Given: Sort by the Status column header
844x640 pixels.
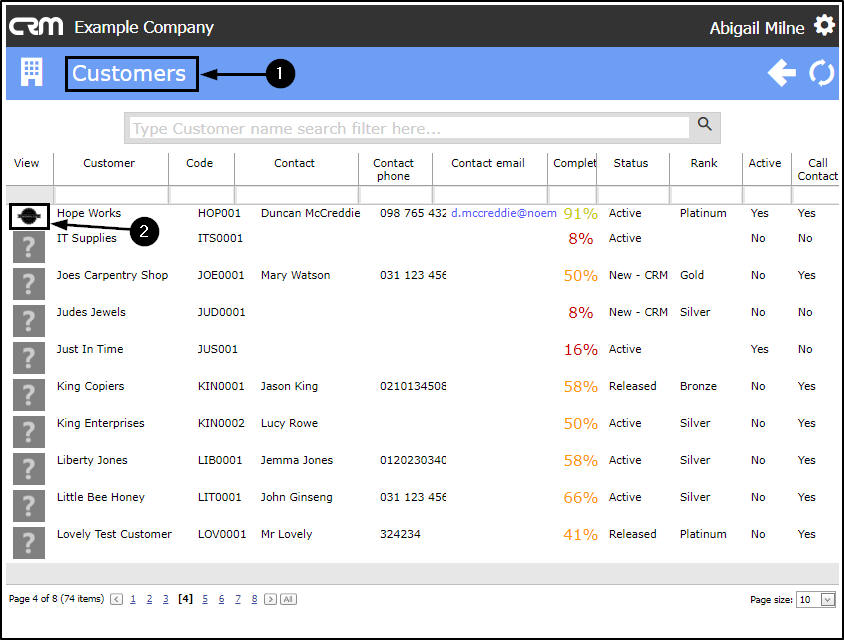Looking at the screenshot, I should pyautogui.click(x=630, y=163).
